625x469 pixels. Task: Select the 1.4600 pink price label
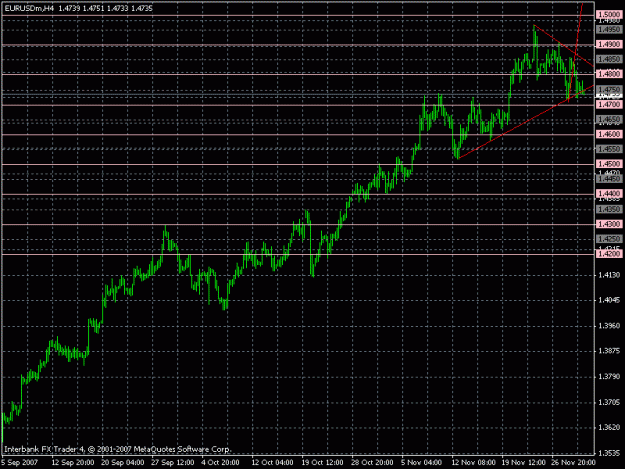(x=609, y=134)
